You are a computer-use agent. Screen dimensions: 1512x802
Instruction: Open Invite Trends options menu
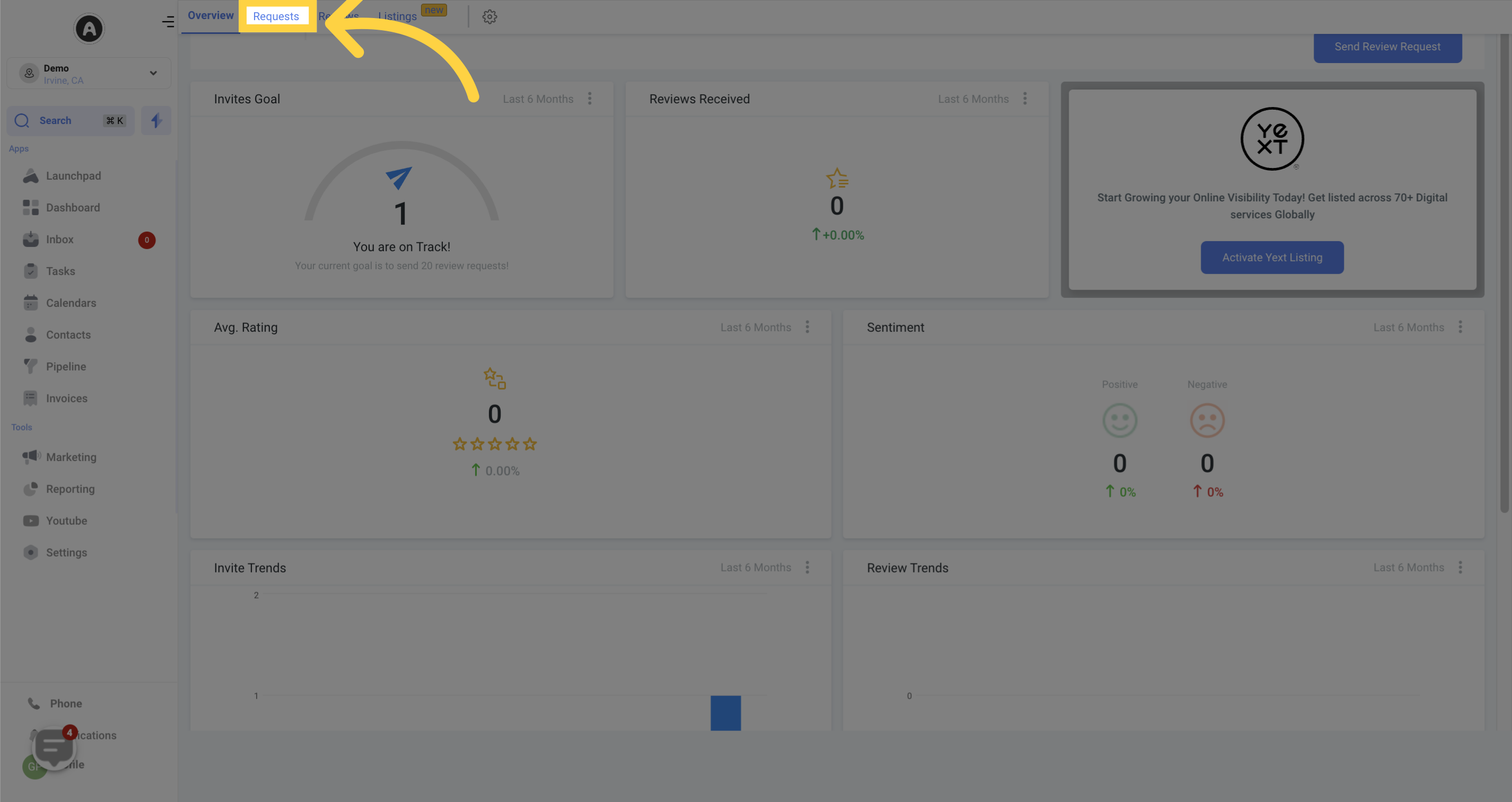807,567
